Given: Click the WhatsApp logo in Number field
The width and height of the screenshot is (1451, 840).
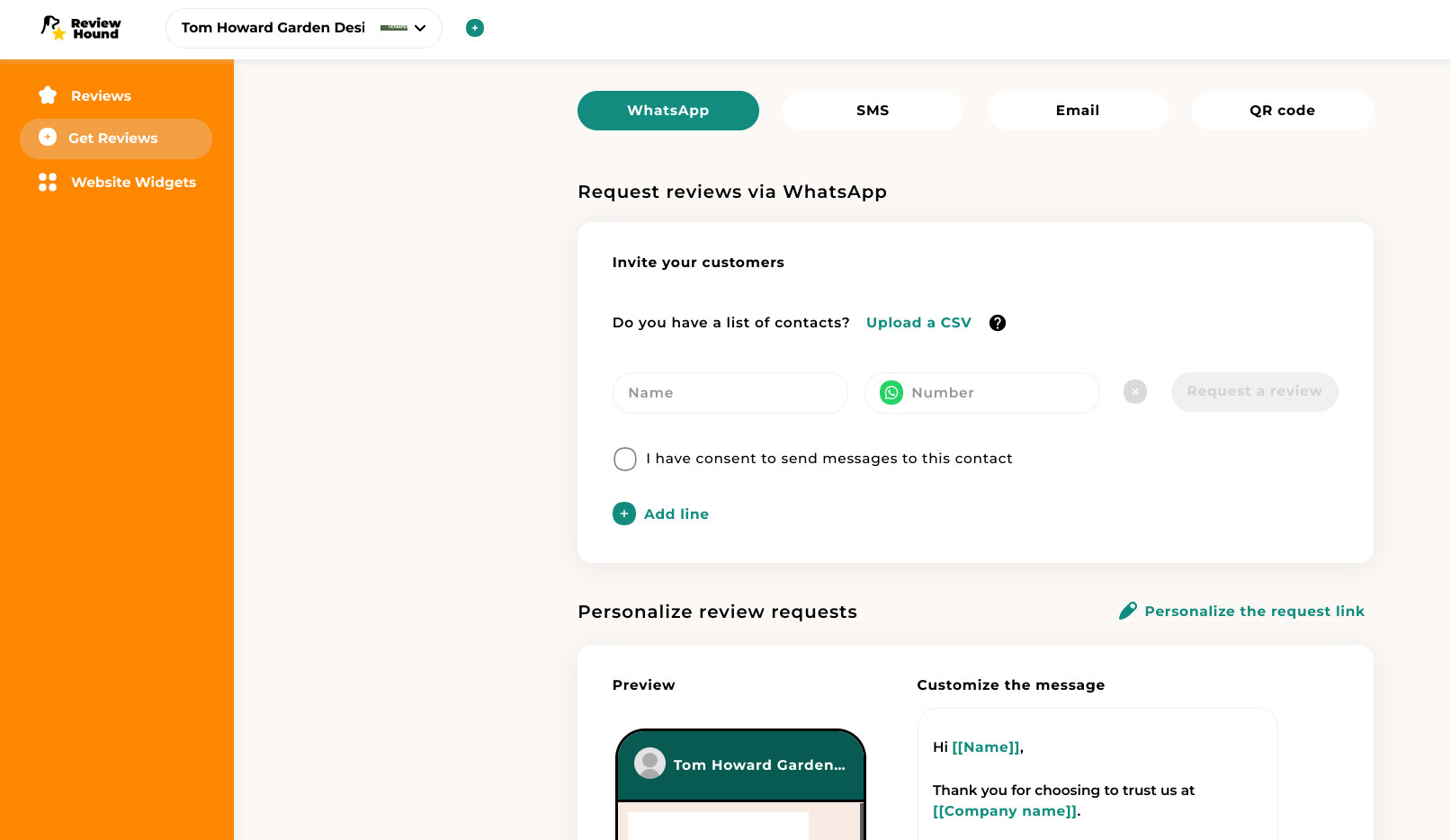Looking at the screenshot, I should [x=891, y=393].
